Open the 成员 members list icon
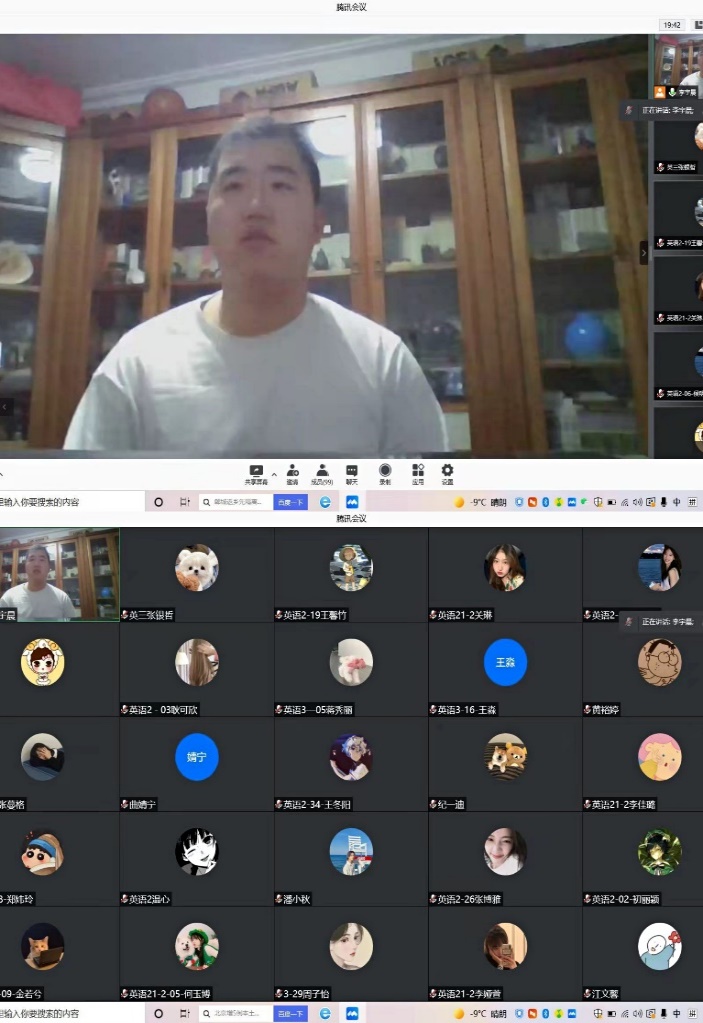 click(322, 470)
